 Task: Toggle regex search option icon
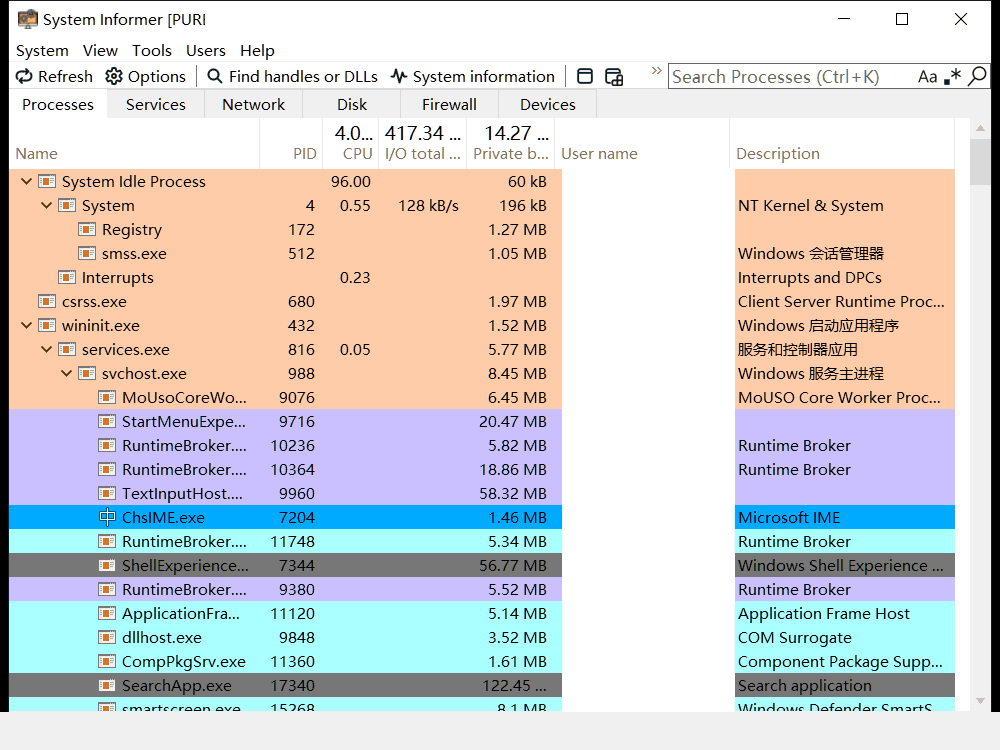(952, 77)
